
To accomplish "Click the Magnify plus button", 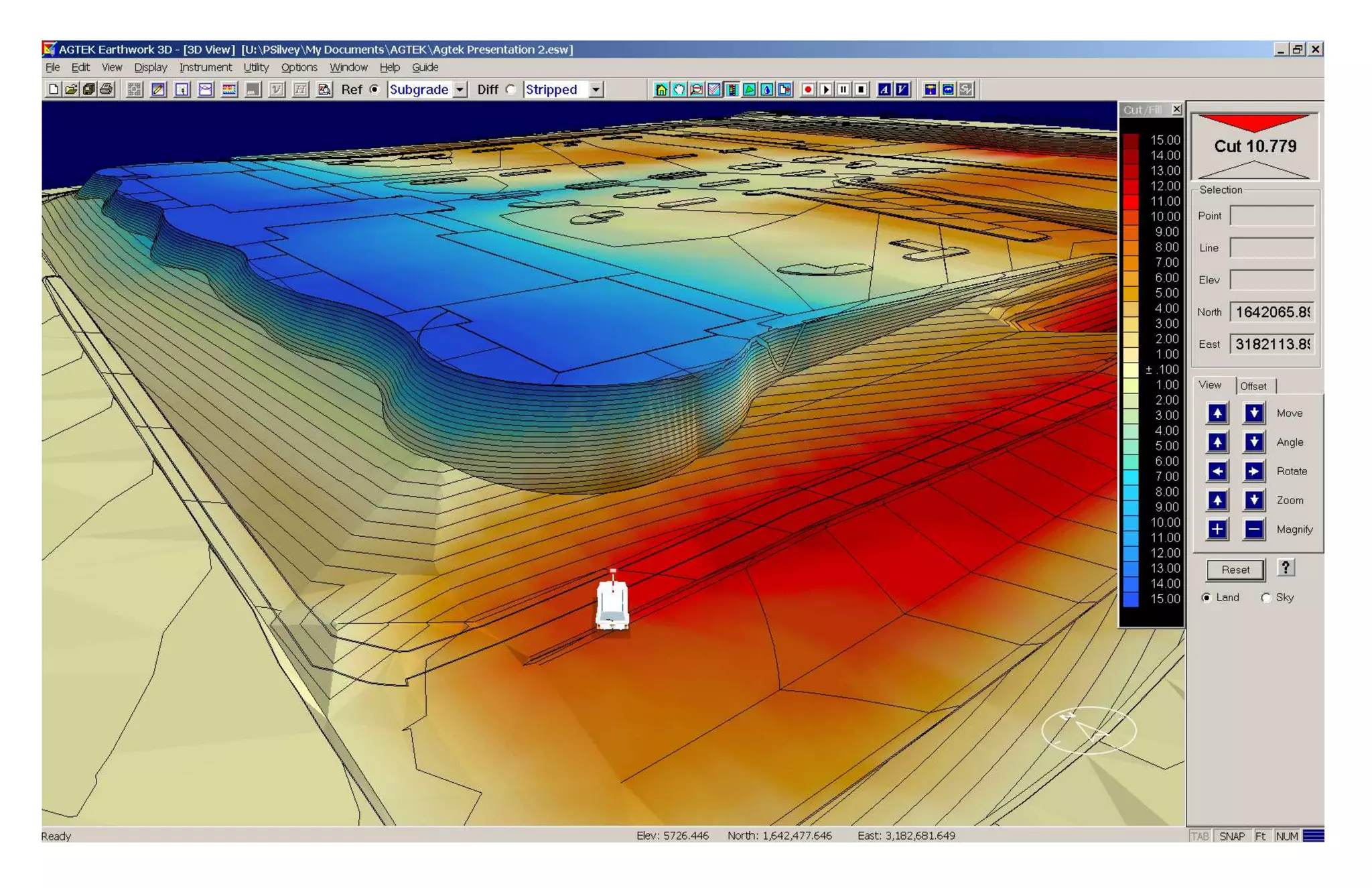I will [x=1217, y=529].
